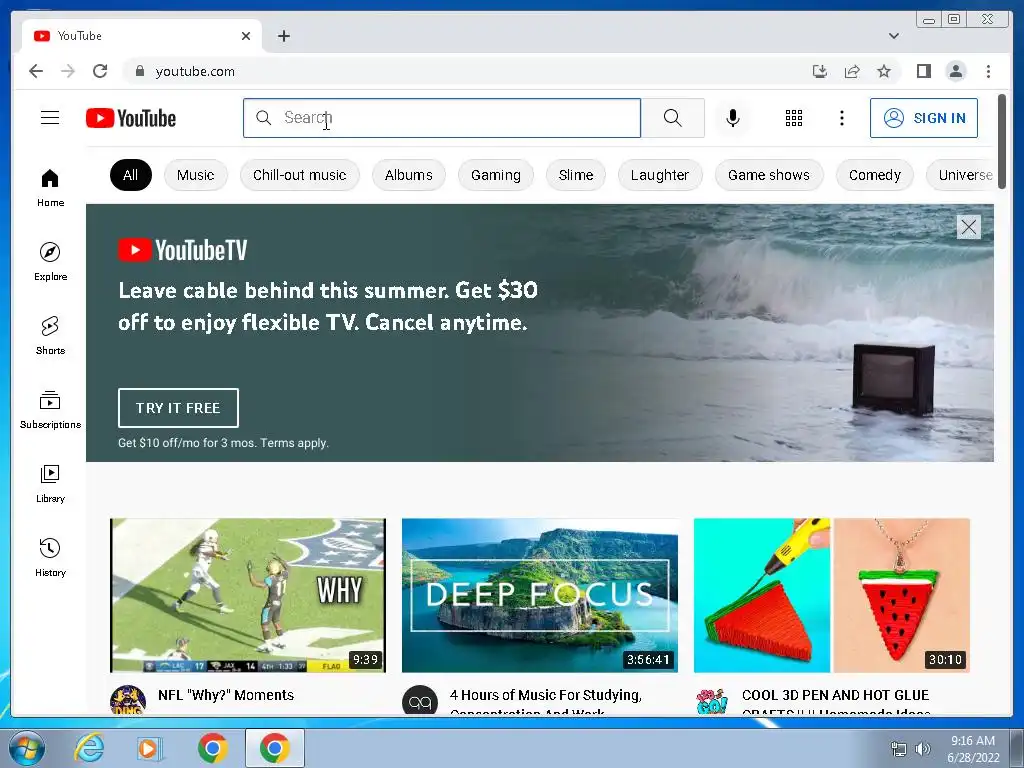Expand the Chrome tab search chevron
This screenshot has height=768, width=1024.
coord(893,36)
